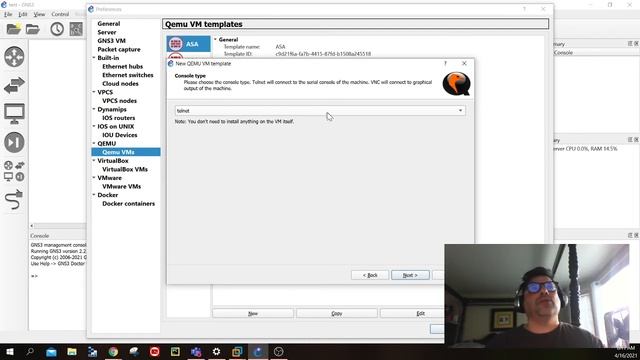Viewport: 640px width, 360px height.
Task: Browse routers in the device dock
Action: (x=14, y=56)
